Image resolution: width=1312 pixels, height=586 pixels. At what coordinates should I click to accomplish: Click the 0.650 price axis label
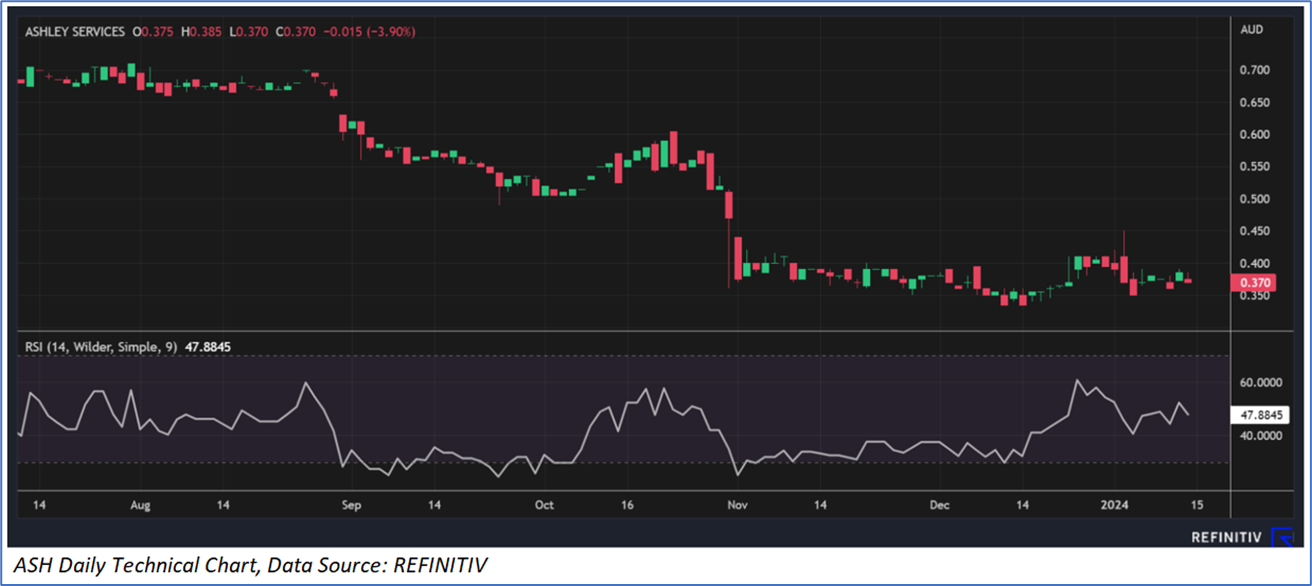1255,102
